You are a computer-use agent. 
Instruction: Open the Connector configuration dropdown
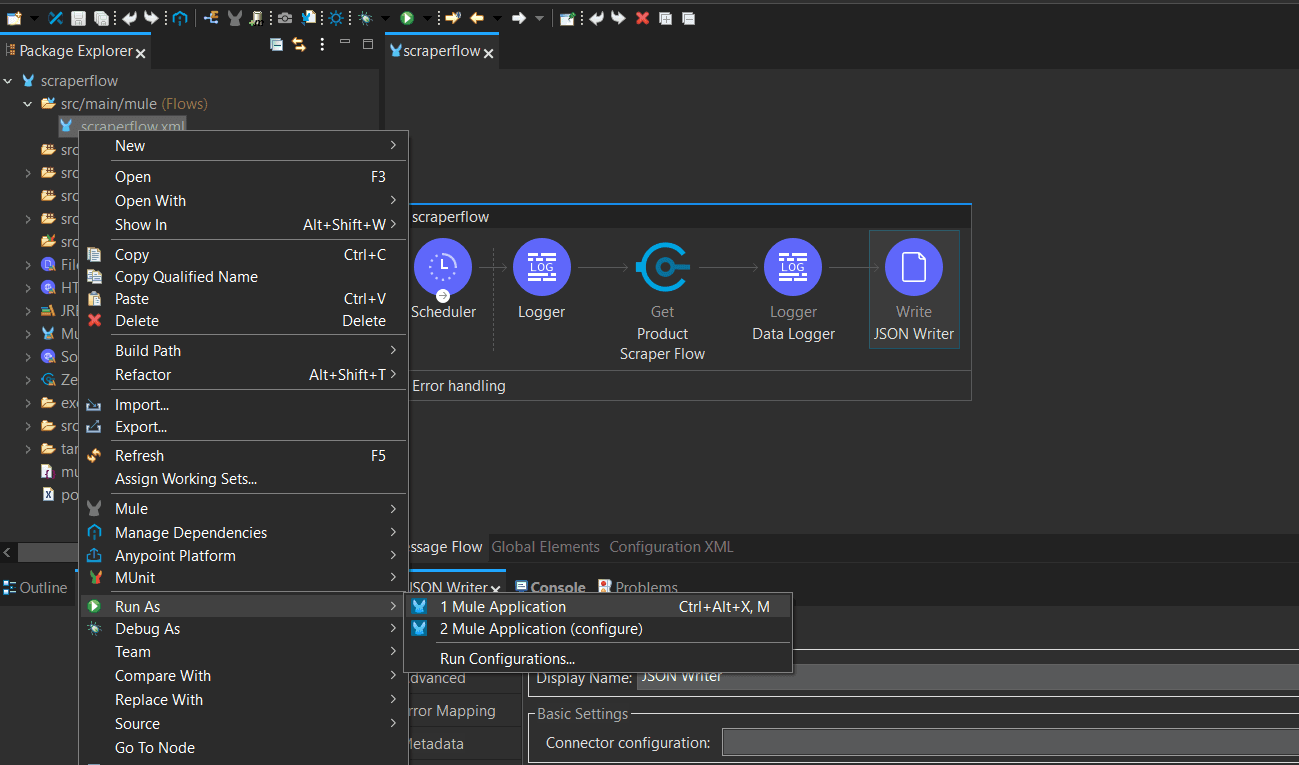pyautogui.click(x=1010, y=743)
